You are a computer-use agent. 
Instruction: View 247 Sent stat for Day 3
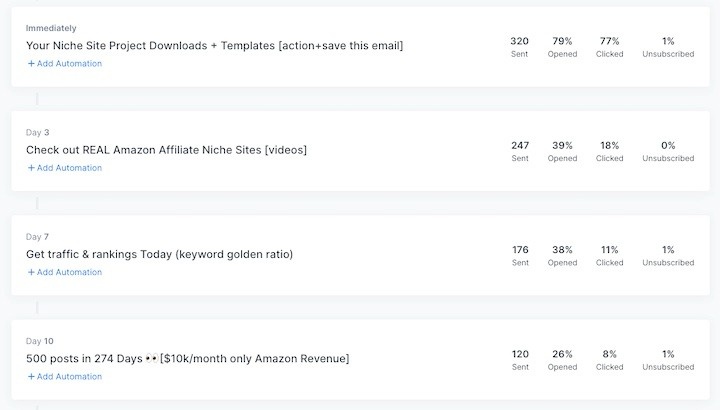(x=520, y=151)
